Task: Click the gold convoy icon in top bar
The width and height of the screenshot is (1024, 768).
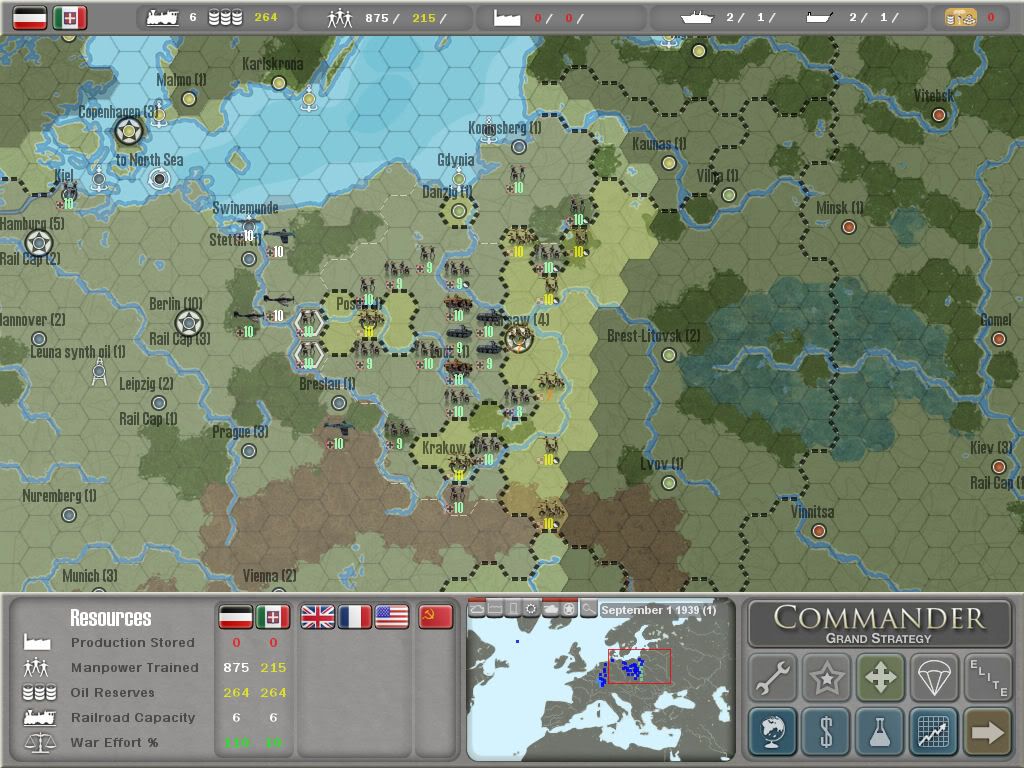Action: click(961, 18)
